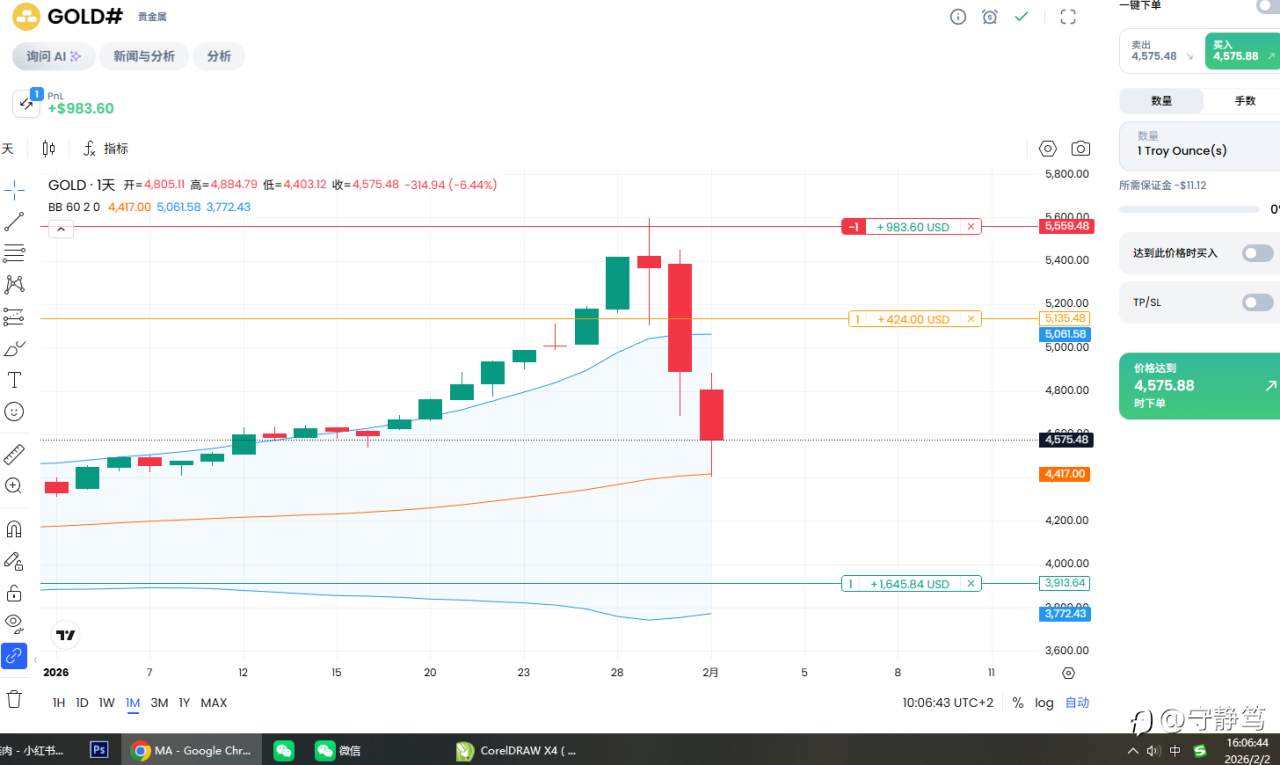Enter fullscreen chart mode
The height and width of the screenshot is (765, 1280).
click(1068, 17)
